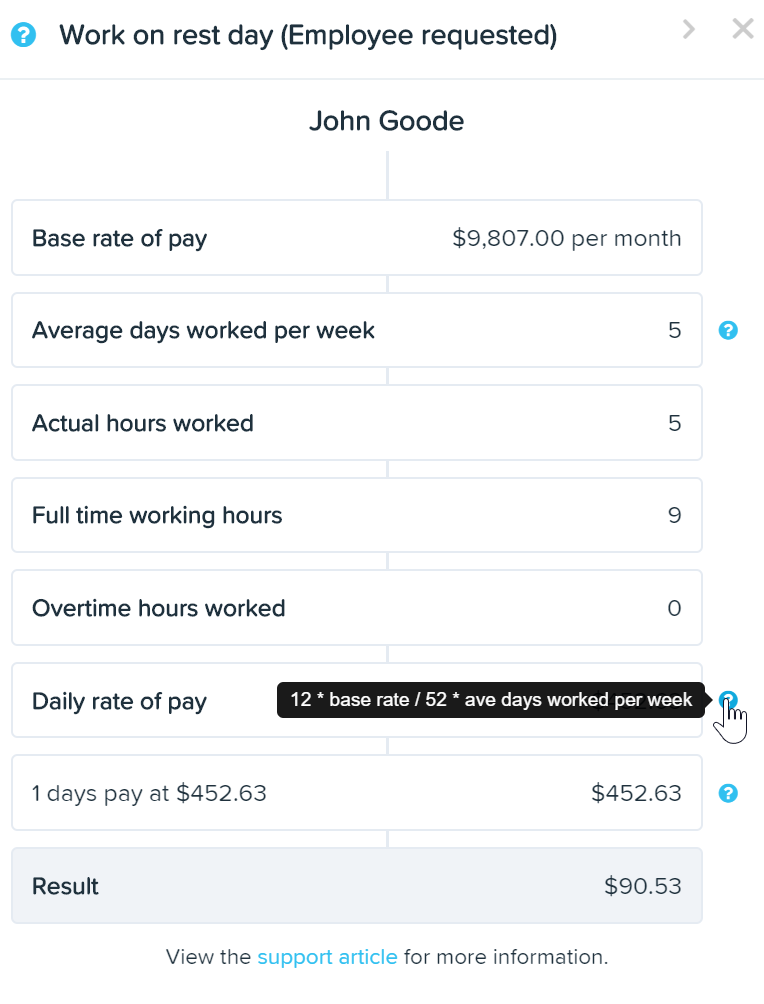
Task: Click the Daily rate of pay label
Action: pos(119,701)
